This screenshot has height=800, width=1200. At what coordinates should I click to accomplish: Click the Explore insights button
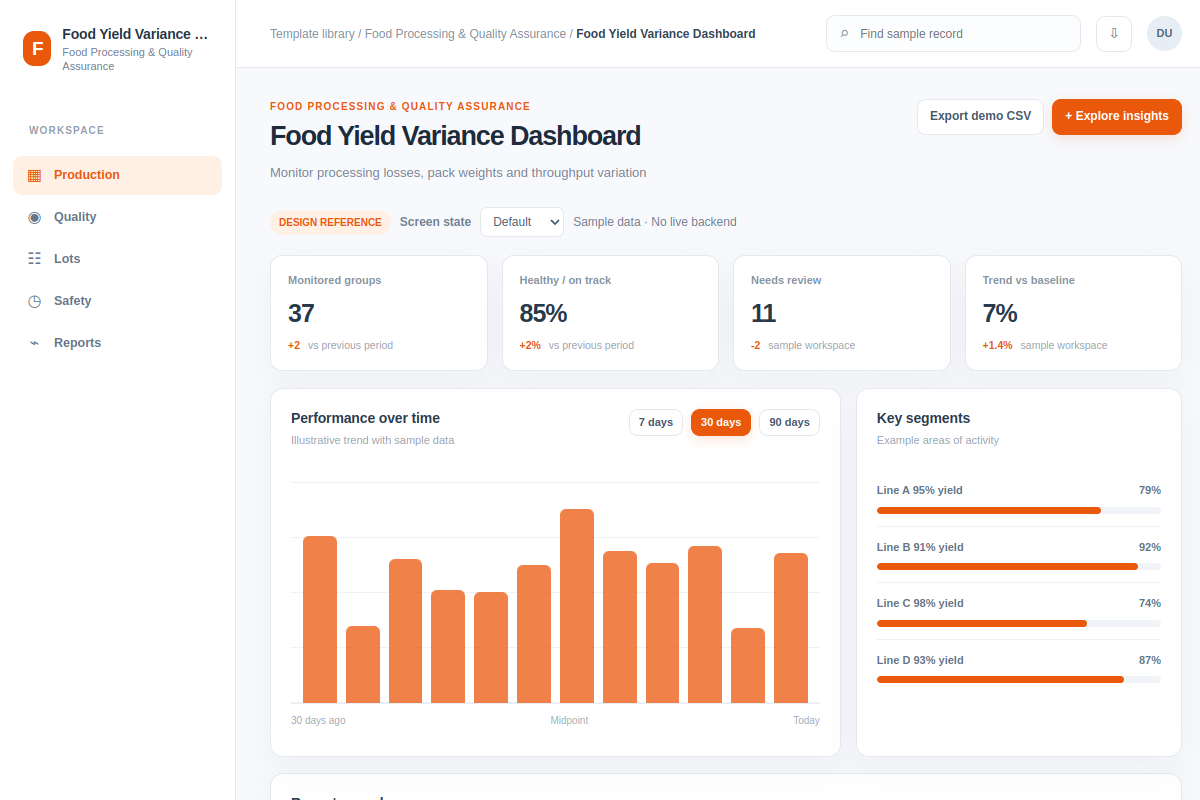[x=1117, y=116]
